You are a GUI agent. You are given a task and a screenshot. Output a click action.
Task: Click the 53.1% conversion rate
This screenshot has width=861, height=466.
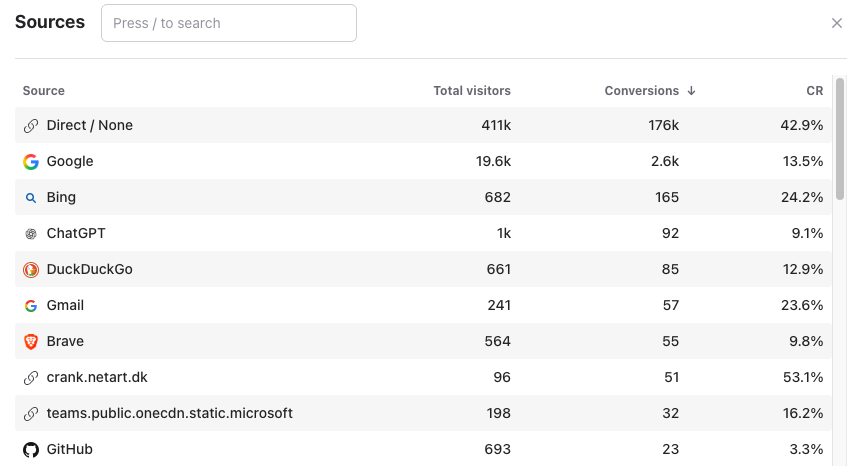coord(803,377)
